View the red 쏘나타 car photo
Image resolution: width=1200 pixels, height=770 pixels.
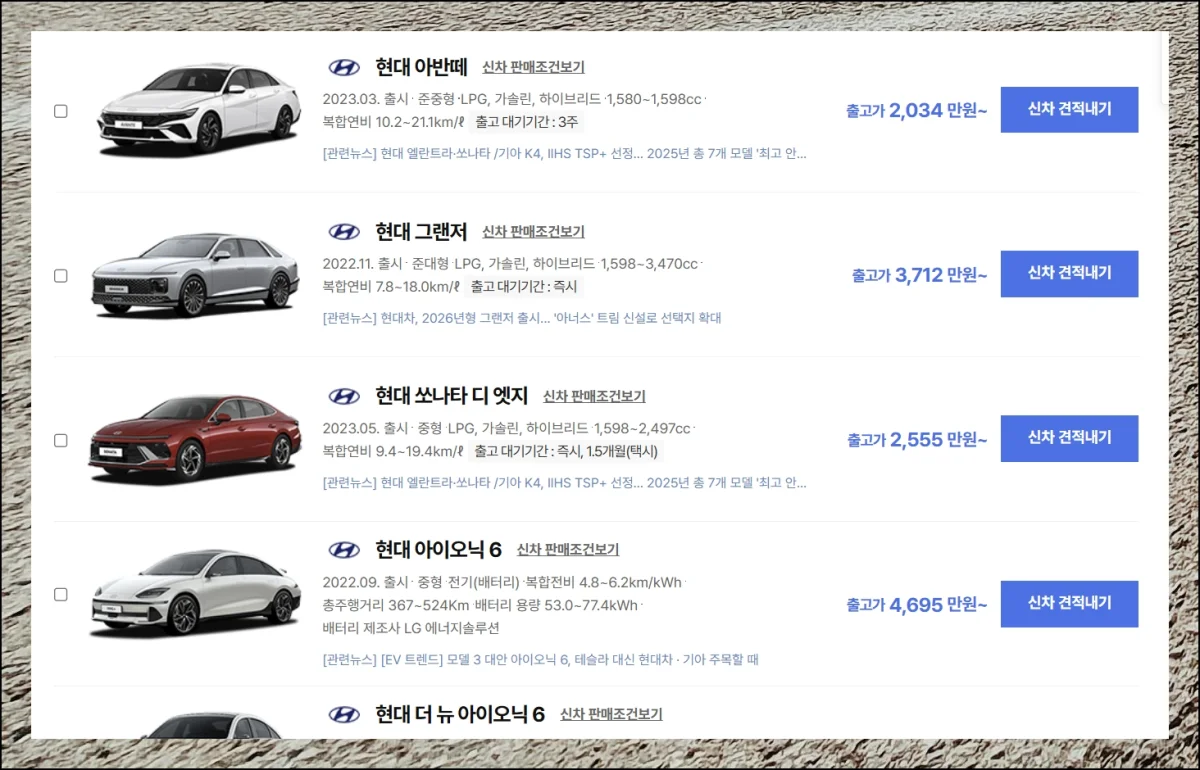point(195,437)
